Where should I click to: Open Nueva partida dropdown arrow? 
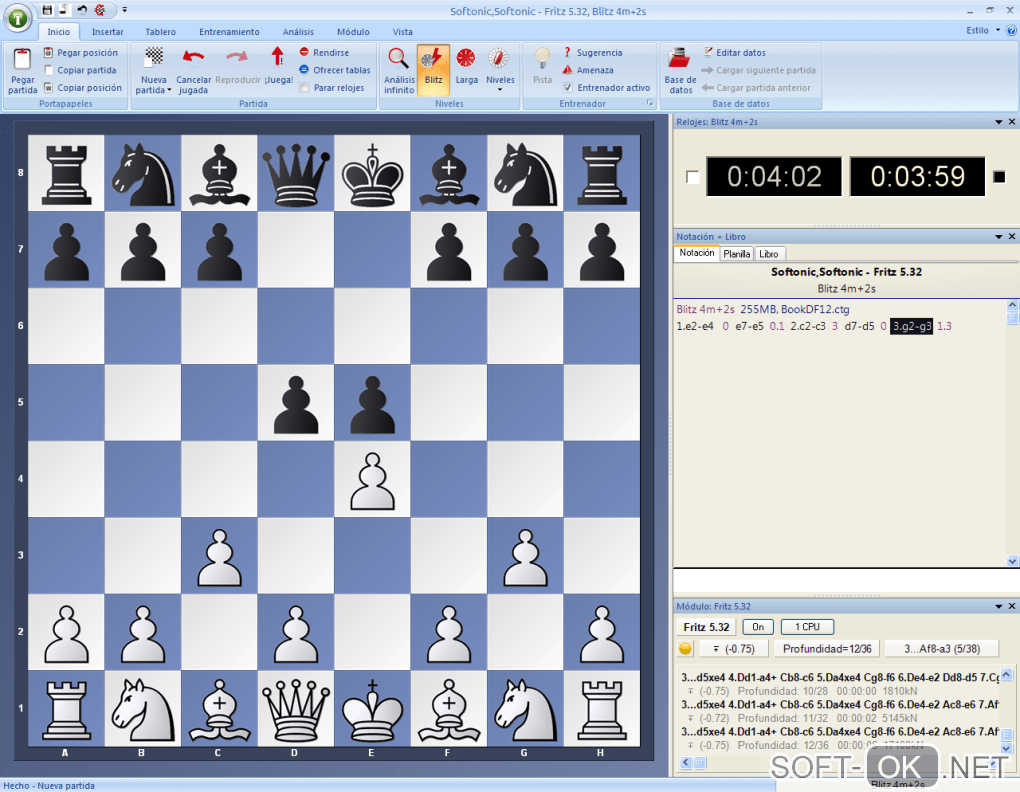[169, 90]
